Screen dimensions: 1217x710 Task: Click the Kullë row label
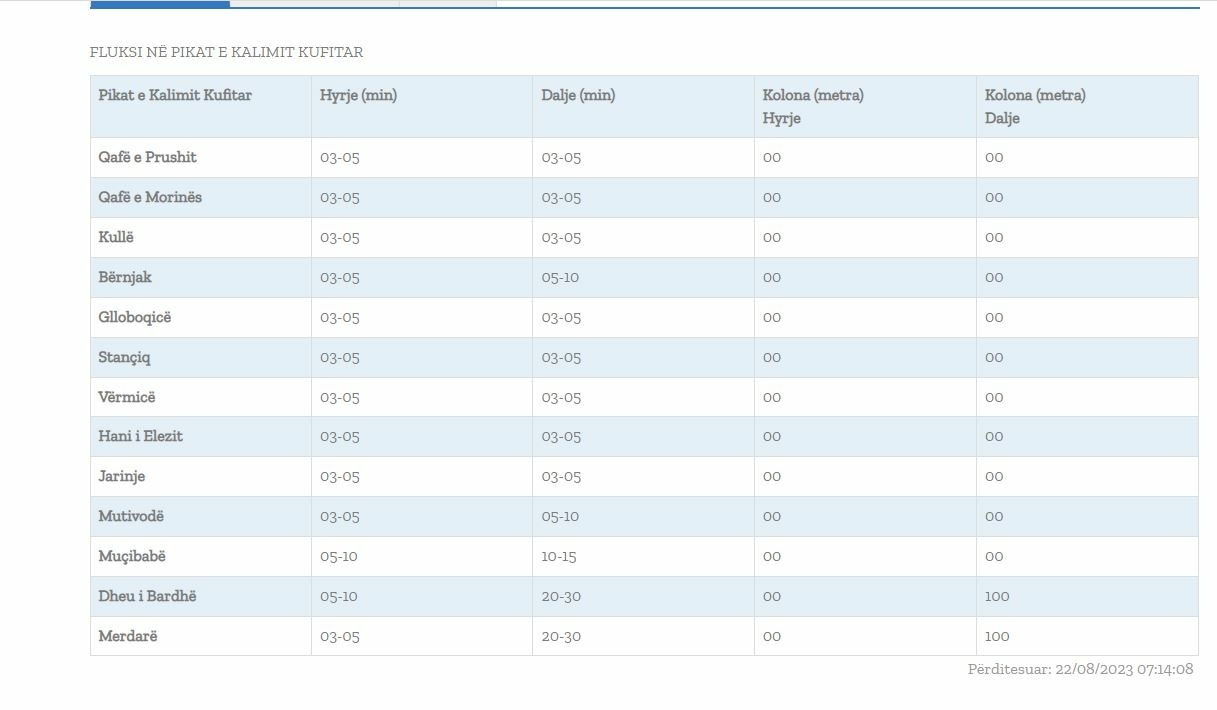pos(116,237)
